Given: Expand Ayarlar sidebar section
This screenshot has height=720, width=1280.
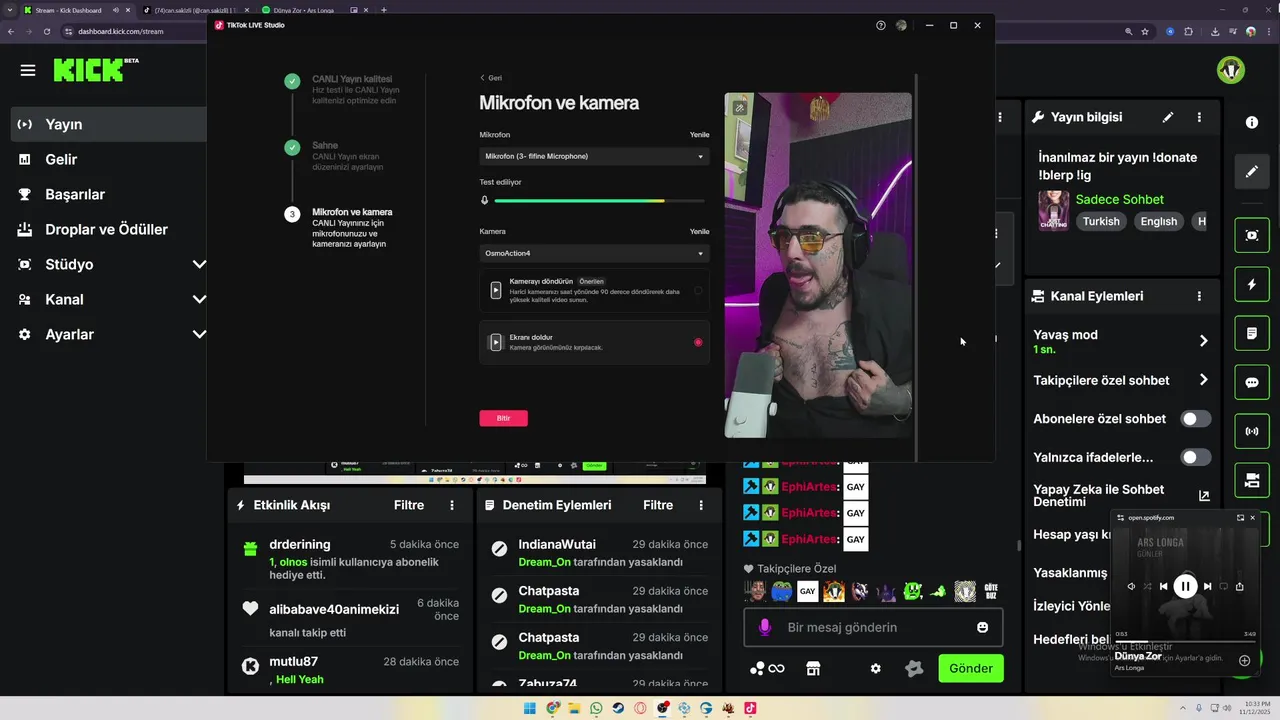Looking at the screenshot, I should point(199,334).
